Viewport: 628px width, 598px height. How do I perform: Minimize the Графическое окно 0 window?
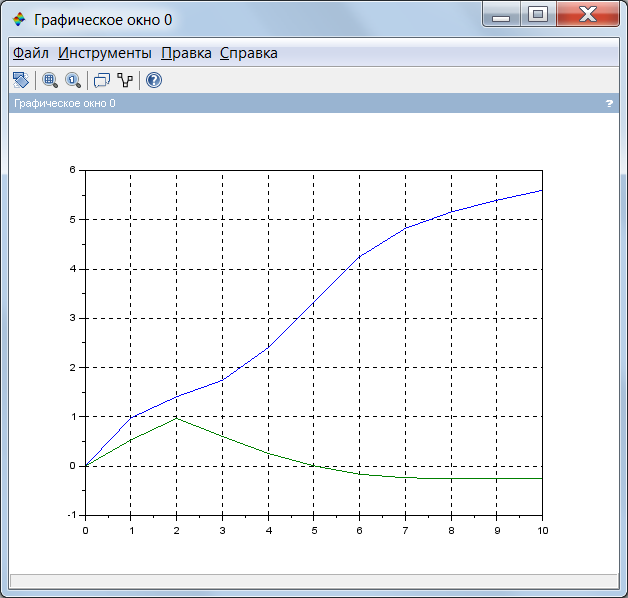[501, 15]
